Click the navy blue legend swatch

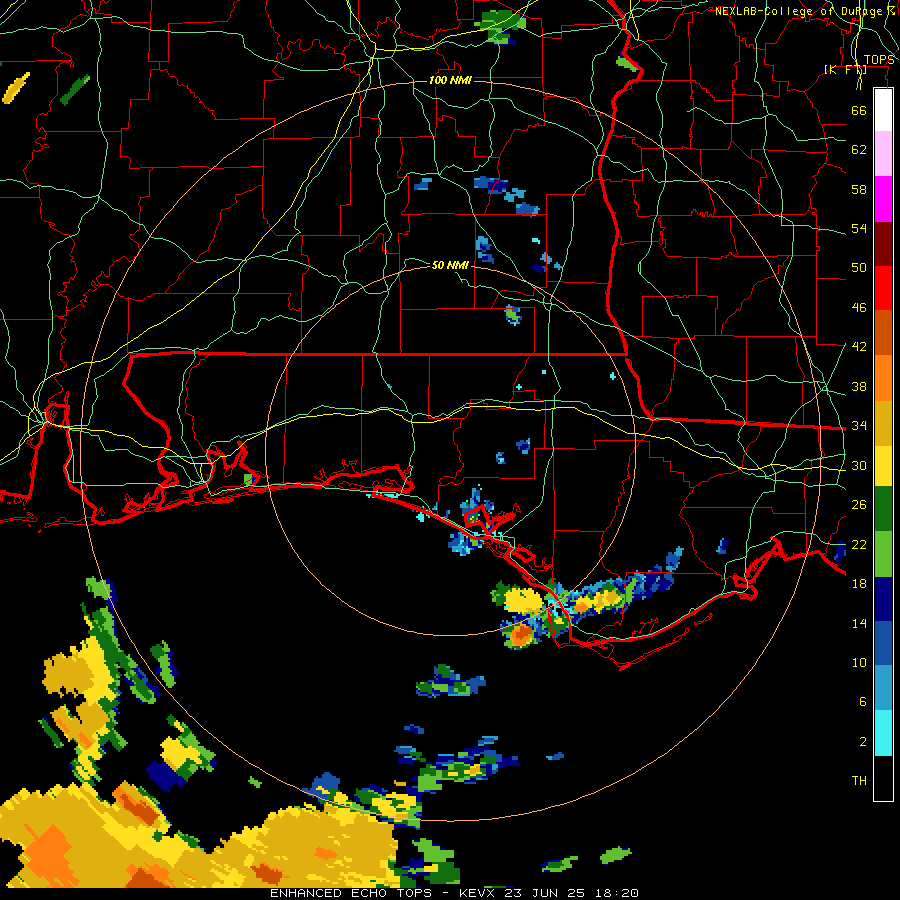pos(883,599)
